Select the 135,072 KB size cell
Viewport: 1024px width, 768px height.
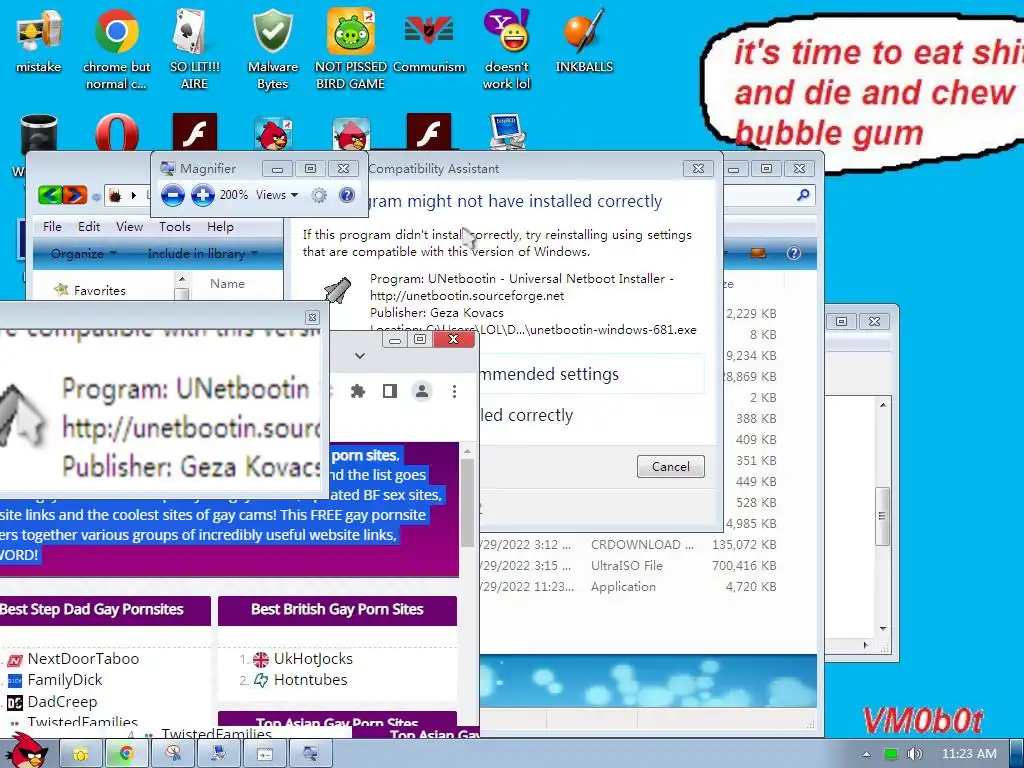(x=744, y=545)
